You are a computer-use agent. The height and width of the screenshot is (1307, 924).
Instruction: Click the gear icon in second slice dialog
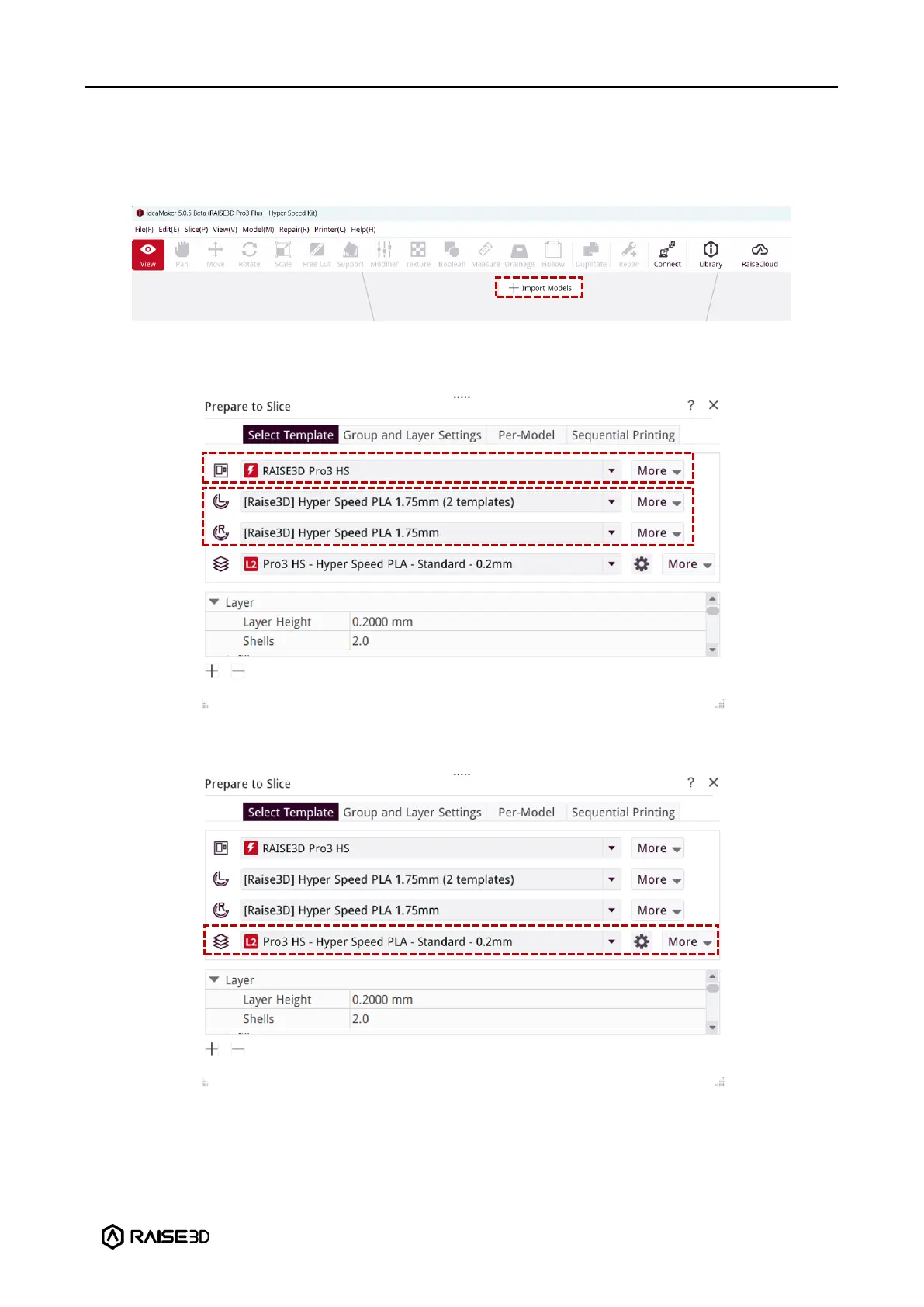coord(642,941)
